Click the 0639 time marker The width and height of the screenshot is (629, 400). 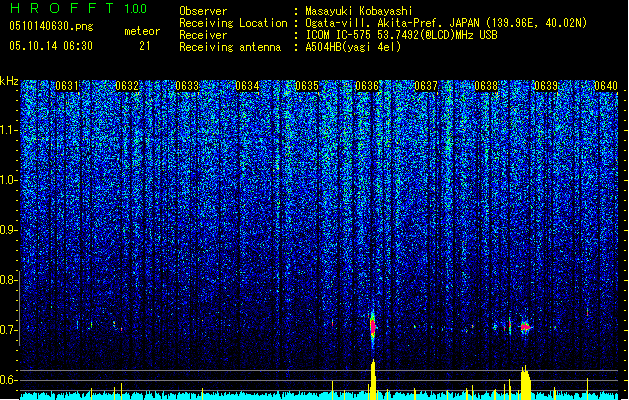(546, 86)
